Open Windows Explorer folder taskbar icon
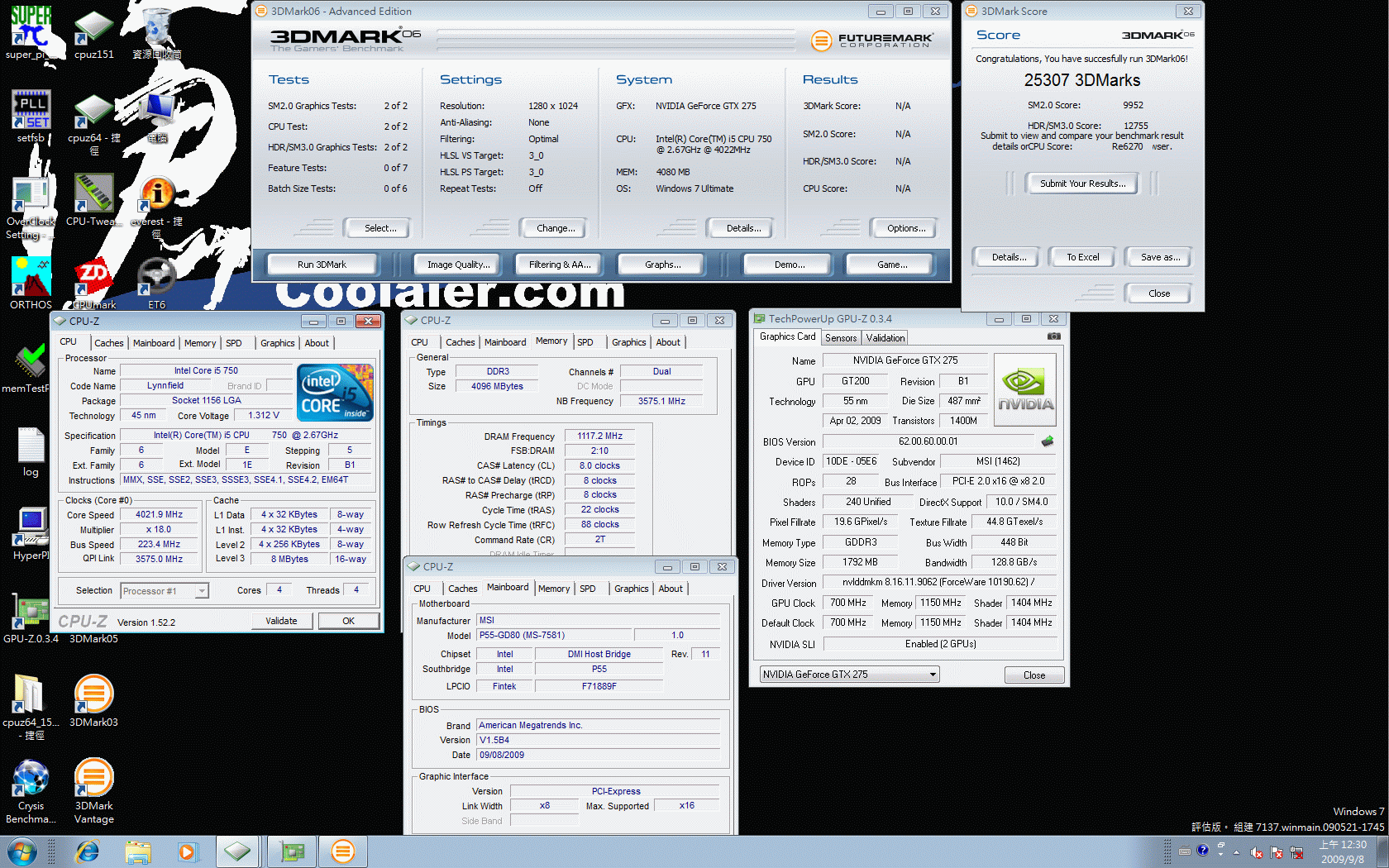1389x868 pixels. coord(138,851)
